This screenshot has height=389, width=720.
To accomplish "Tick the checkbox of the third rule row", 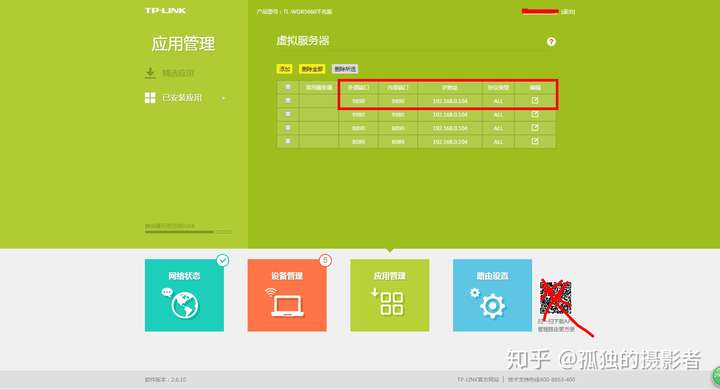I will (x=288, y=128).
